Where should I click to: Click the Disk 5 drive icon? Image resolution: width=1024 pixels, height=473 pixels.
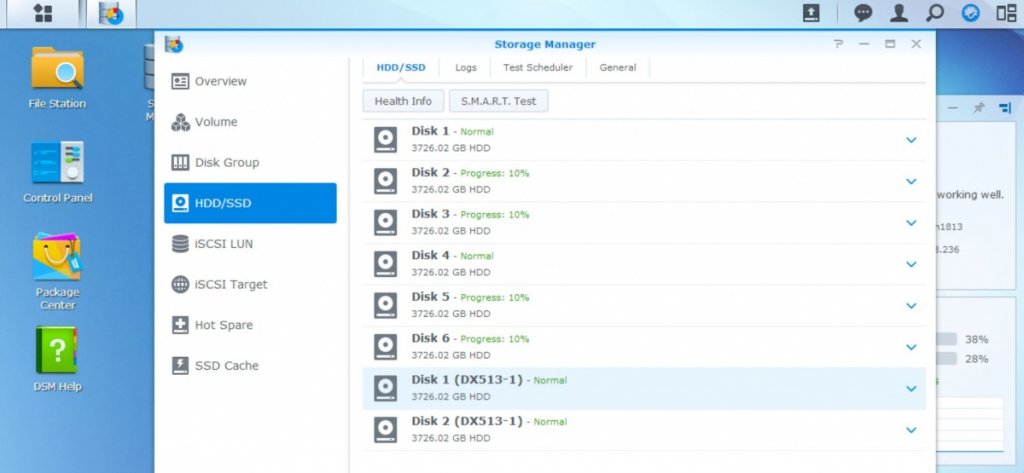point(385,306)
